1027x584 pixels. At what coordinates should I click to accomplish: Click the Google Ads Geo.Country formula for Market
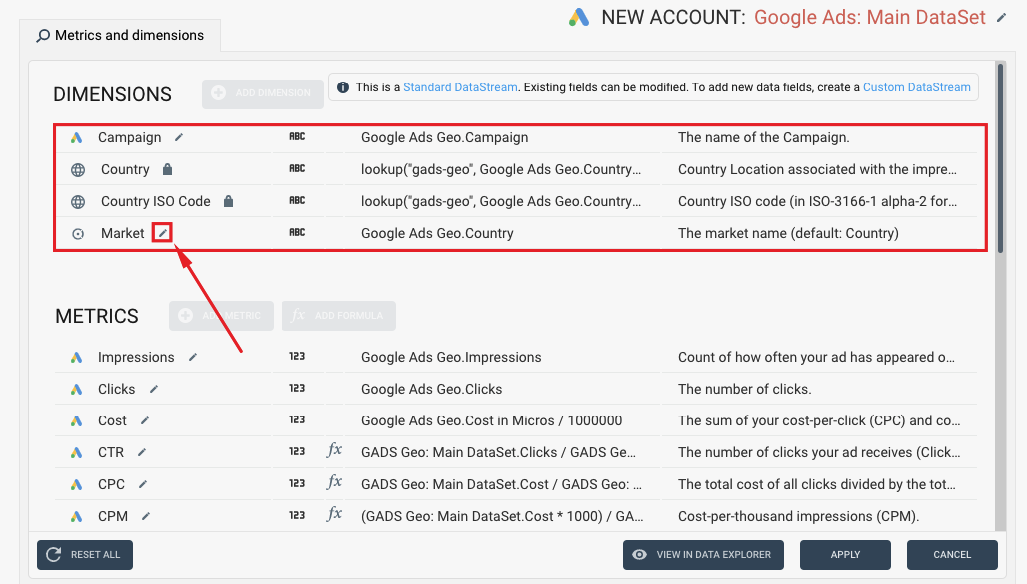point(437,234)
